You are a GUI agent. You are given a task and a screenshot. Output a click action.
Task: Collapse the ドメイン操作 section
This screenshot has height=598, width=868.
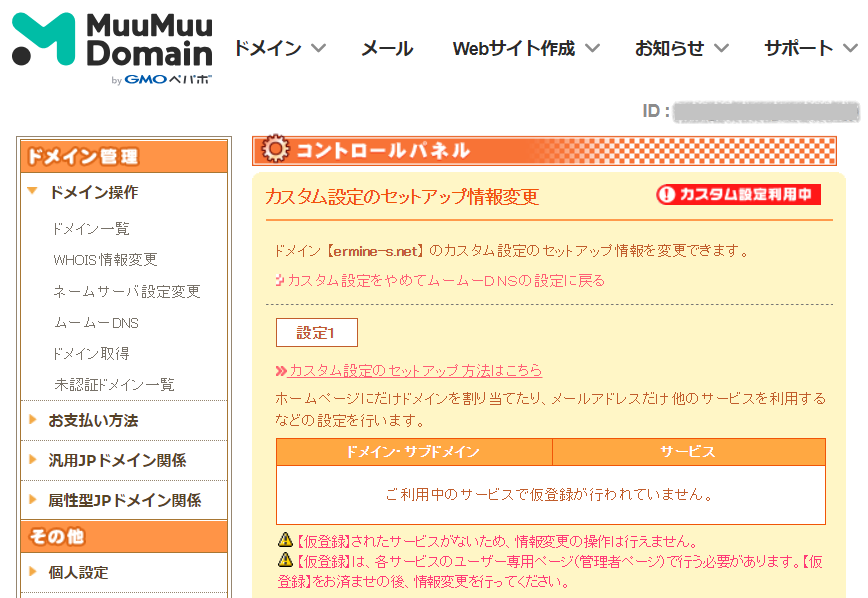pos(93,192)
